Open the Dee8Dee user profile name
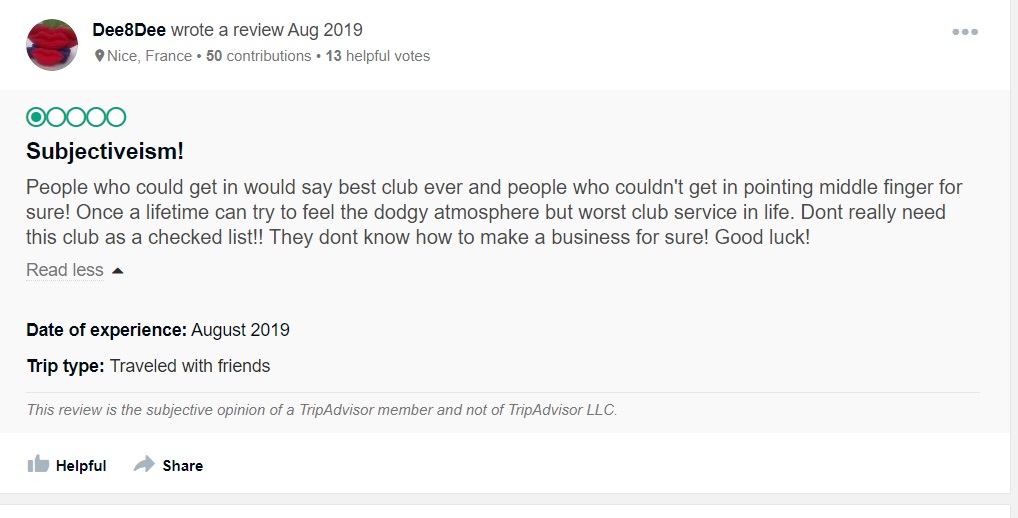 point(129,30)
